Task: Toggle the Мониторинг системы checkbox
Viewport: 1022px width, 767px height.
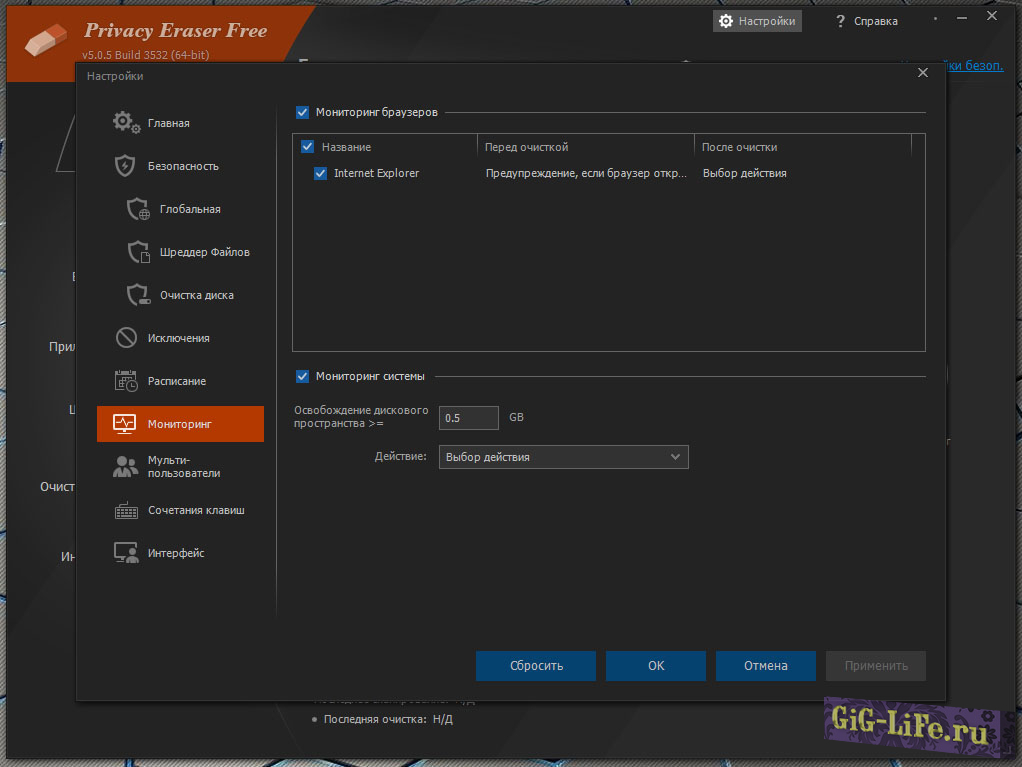Action: pos(303,376)
